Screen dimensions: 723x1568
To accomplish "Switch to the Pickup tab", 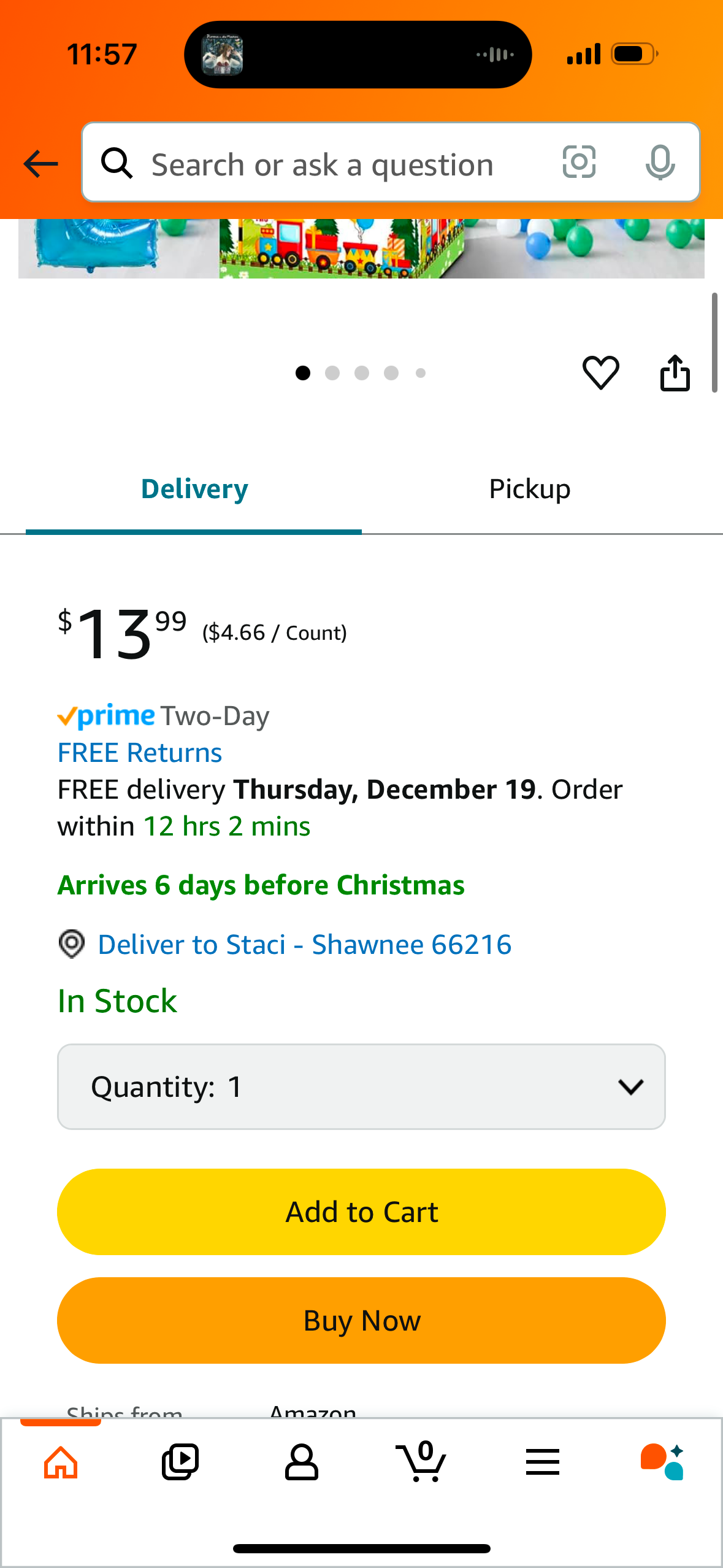I will pyautogui.click(x=530, y=490).
